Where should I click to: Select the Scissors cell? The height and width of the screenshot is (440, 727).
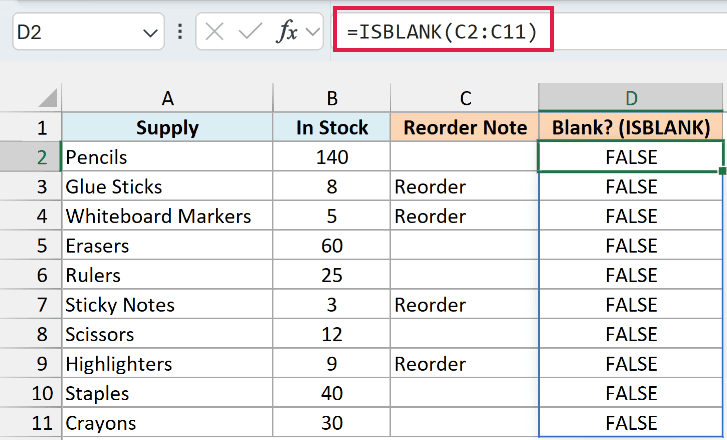point(167,334)
